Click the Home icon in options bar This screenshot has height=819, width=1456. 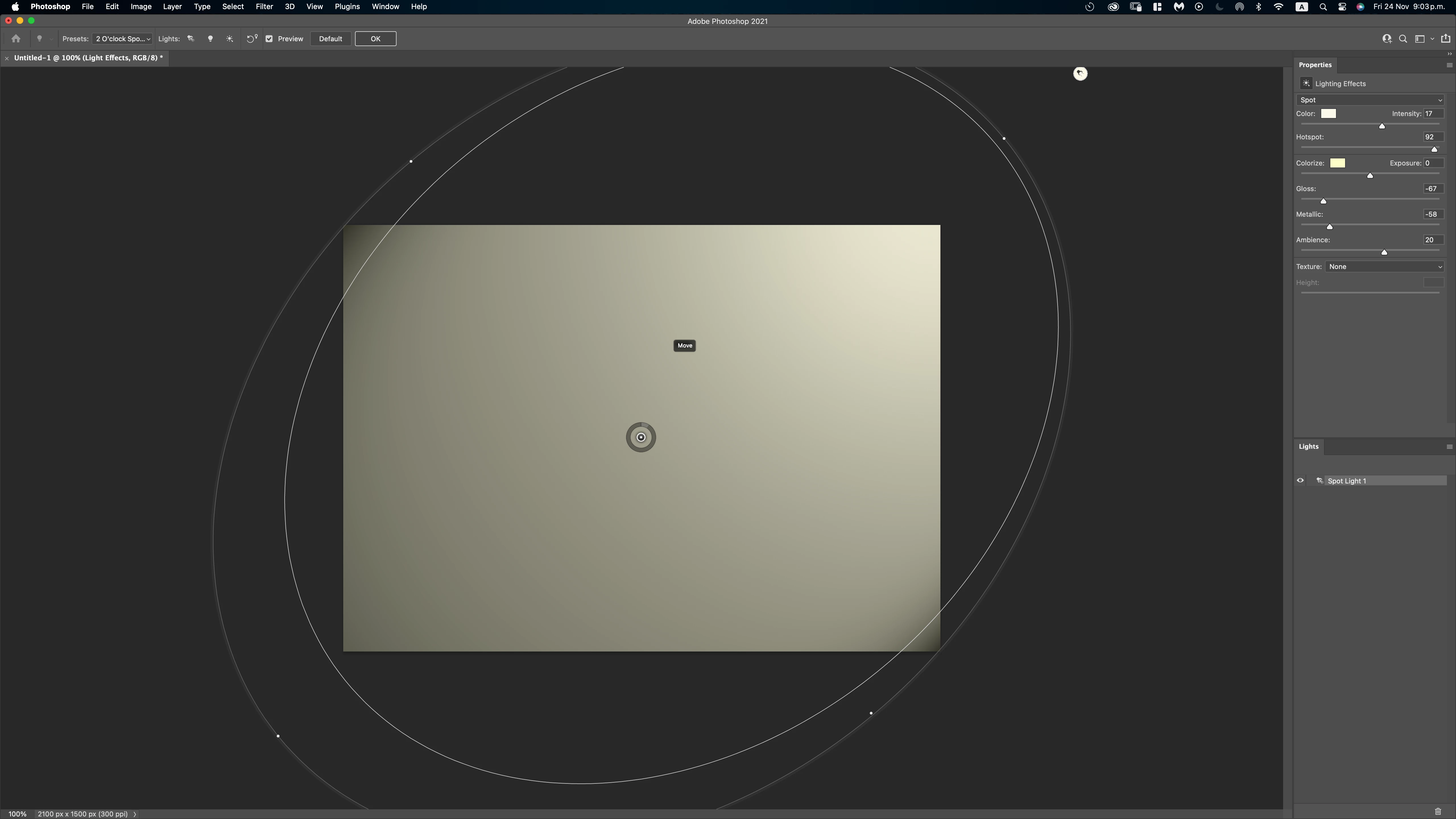point(16,39)
